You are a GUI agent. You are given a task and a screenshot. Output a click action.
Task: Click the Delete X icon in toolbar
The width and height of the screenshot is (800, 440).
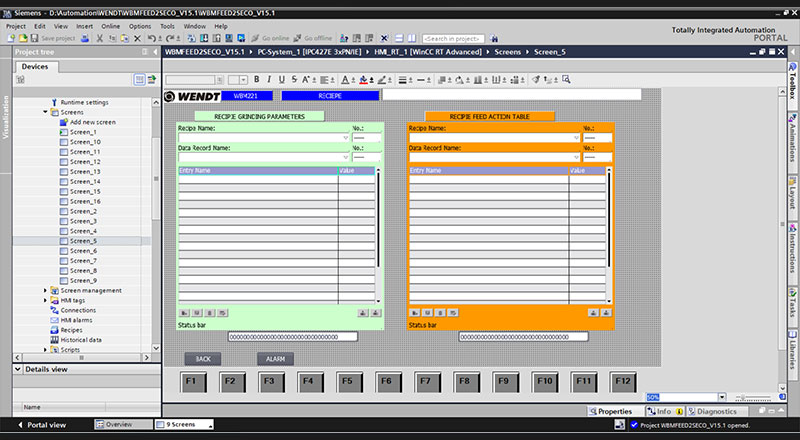click(137, 38)
